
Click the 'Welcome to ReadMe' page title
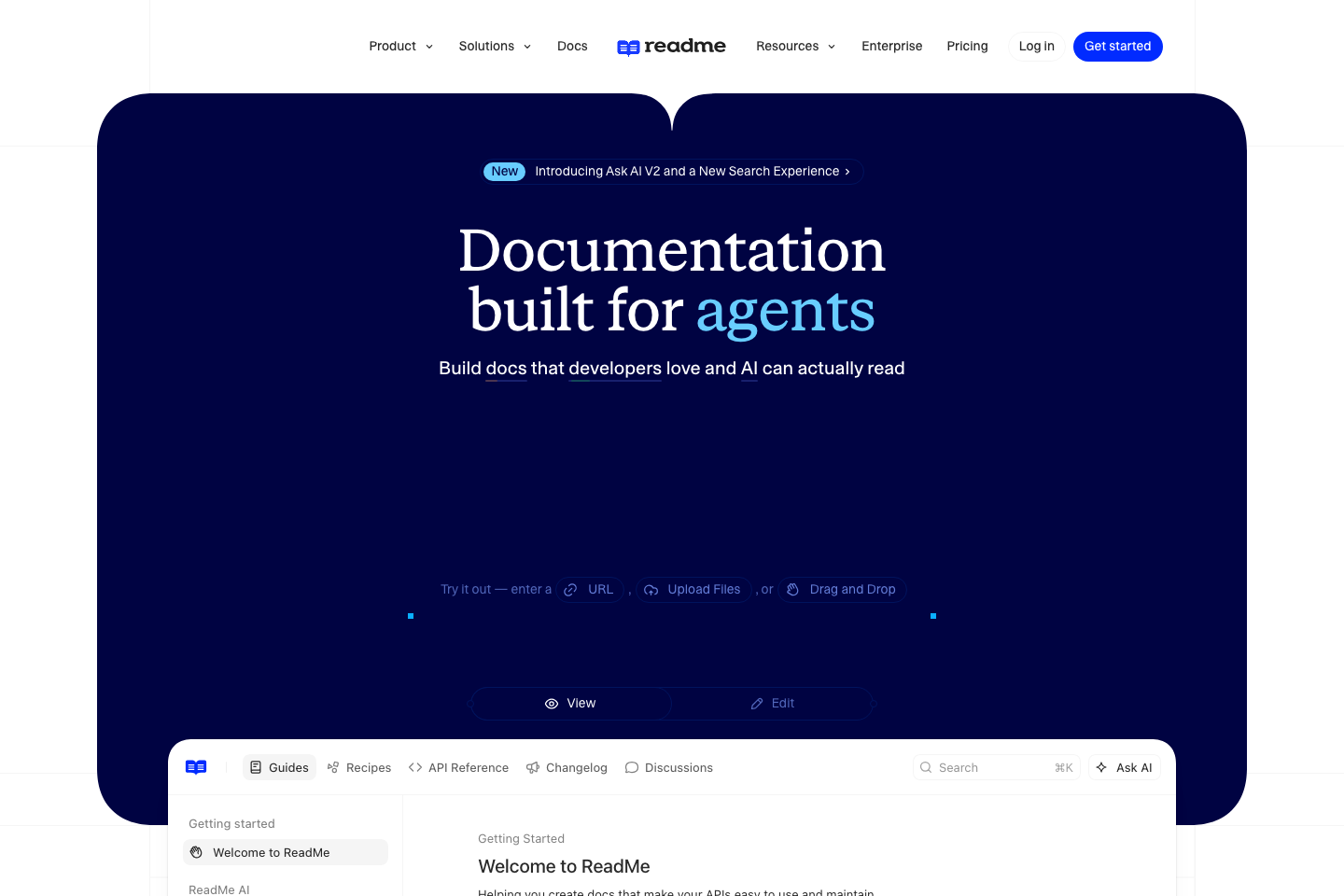click(x=564, y=866)
